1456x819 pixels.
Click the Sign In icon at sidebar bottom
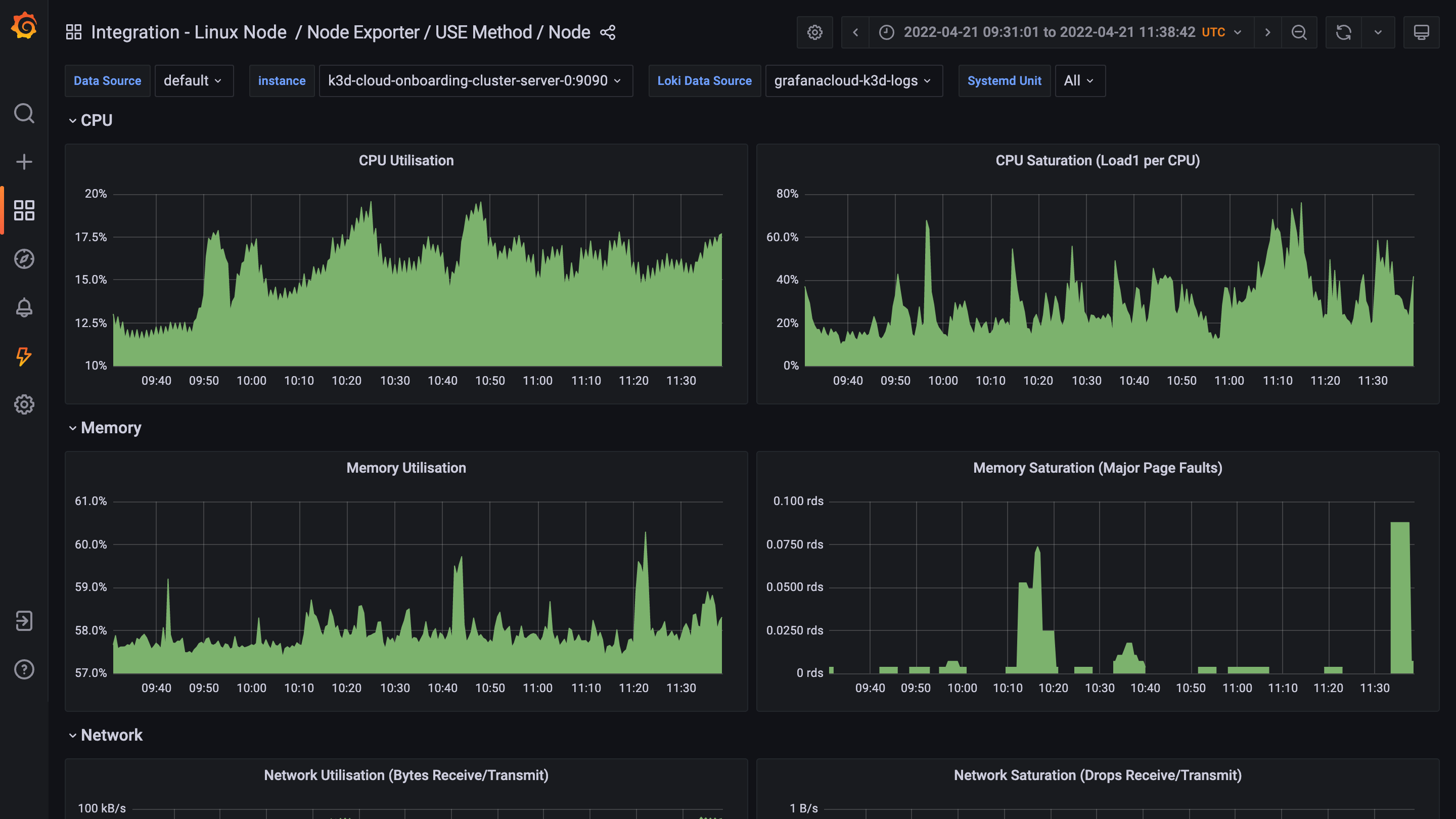[24, 621]
